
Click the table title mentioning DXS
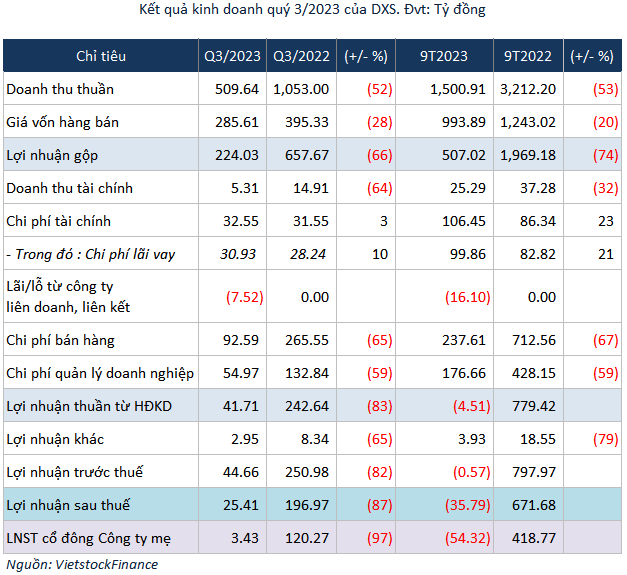[313, 11]
